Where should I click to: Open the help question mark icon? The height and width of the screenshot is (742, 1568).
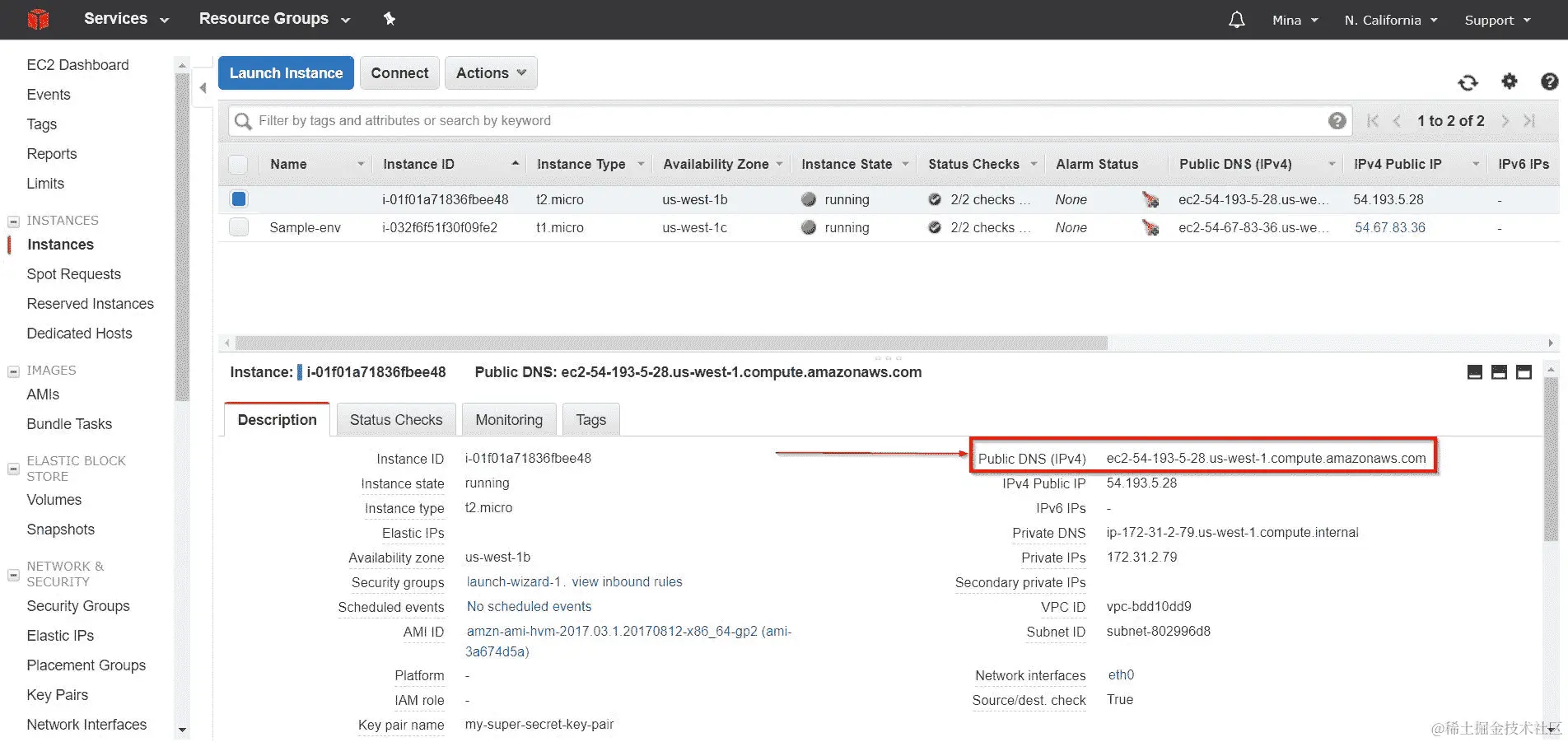(1549, 81)
